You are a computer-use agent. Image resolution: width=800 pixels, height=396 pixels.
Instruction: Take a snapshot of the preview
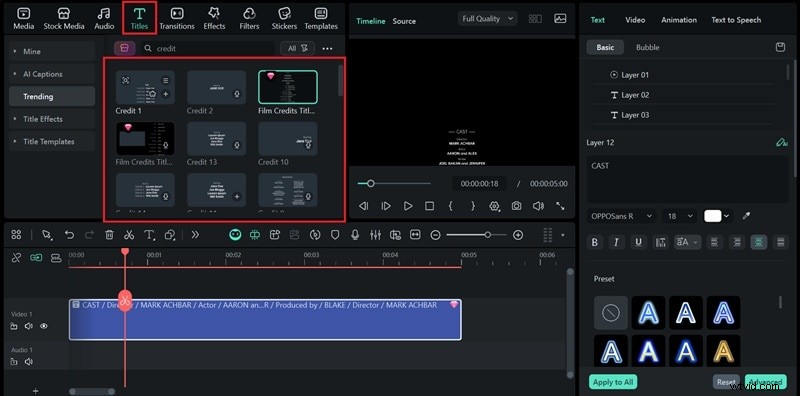pyautogui.click(x=516, y=206)
